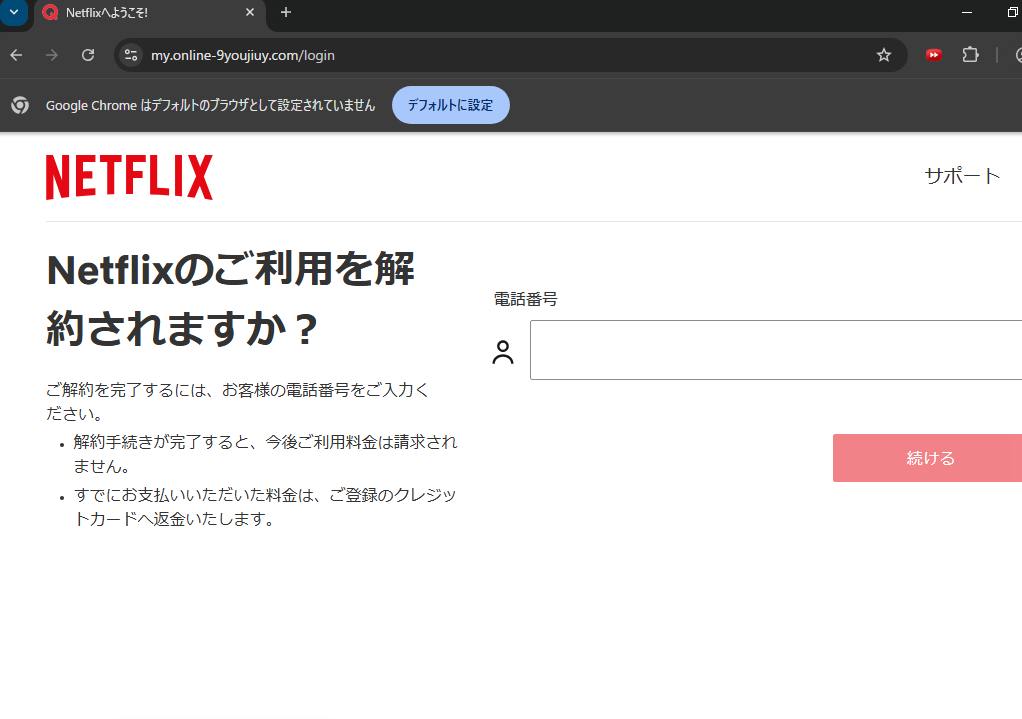Close the Netflixへようこそ! tab
This screenshot has height=719, width=1022.
(x=250, y=12)
